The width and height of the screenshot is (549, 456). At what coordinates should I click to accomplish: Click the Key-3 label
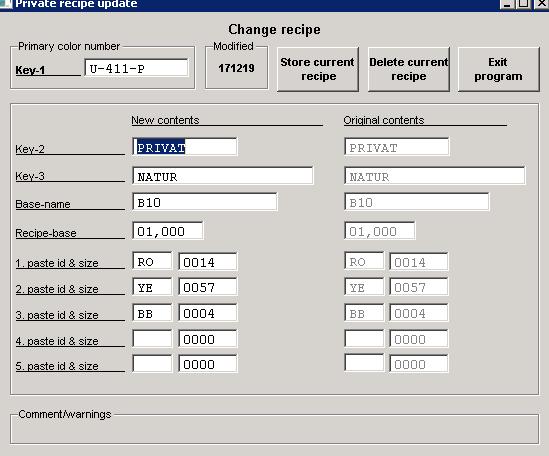coord(30,176)
